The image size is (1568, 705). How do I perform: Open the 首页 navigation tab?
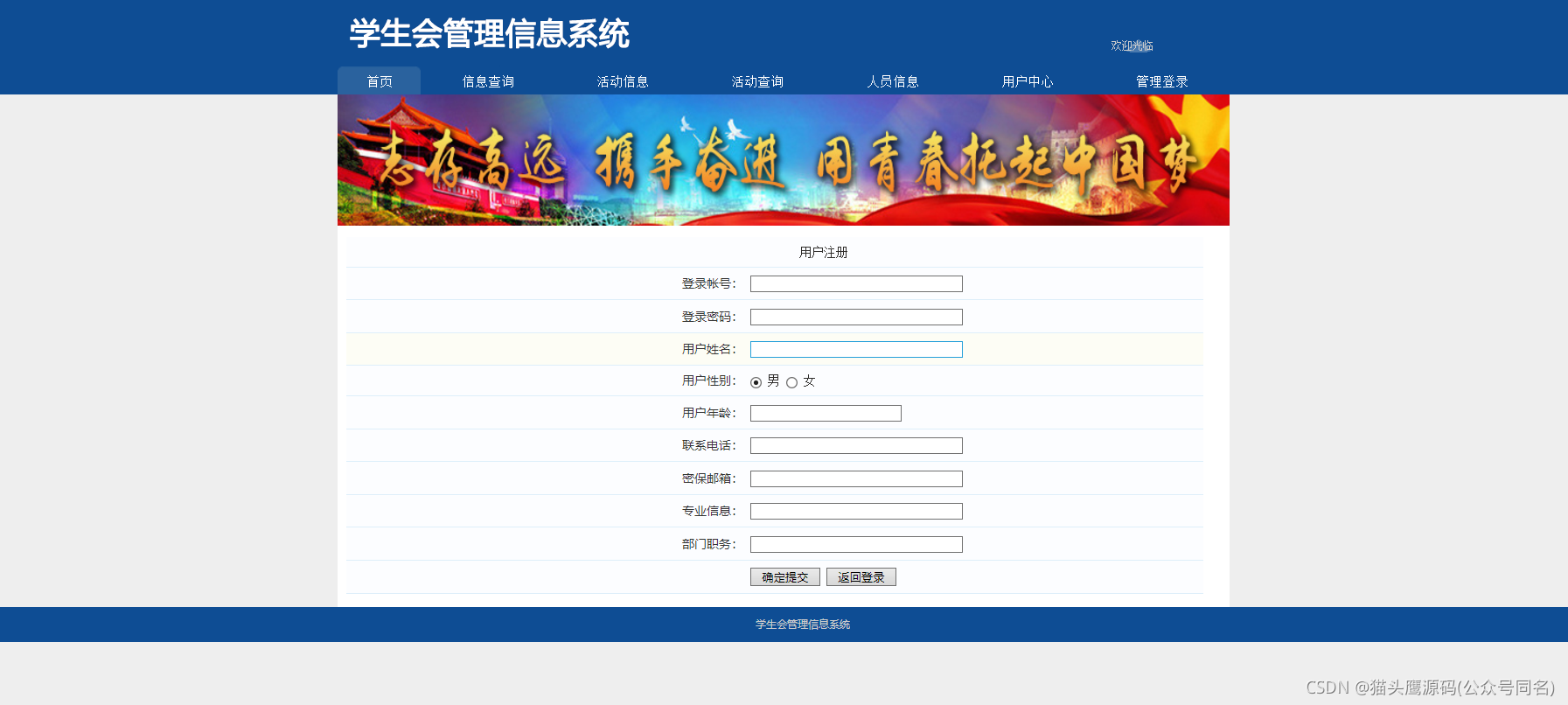[379, 81]
